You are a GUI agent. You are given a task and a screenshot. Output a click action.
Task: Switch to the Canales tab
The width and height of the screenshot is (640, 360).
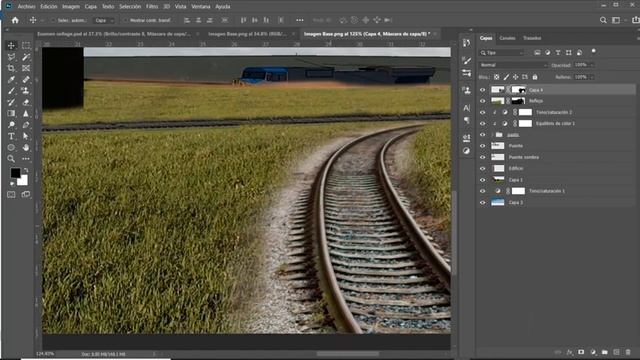(507, 38)
